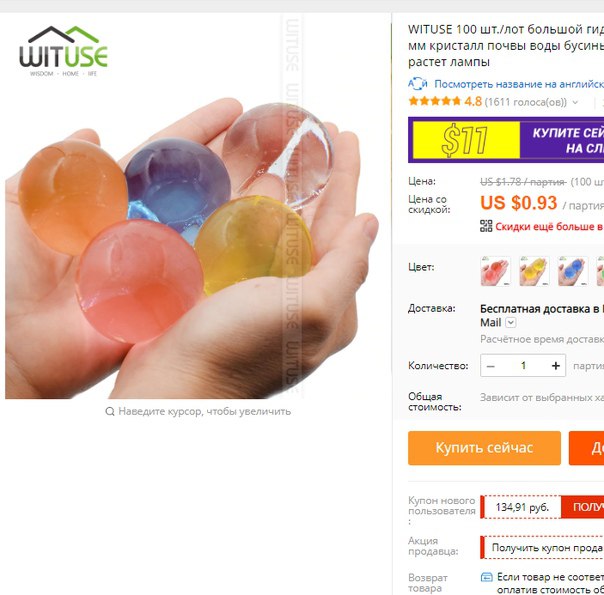Select the blue color option thumbnail
The image size is (604, 595).
573,271
